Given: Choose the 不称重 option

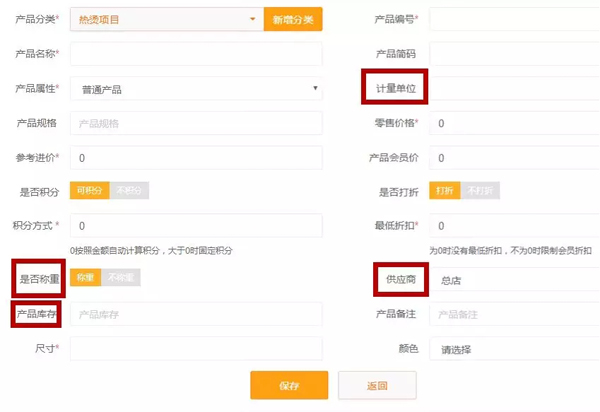Looking at the screenshot, I should [122, 278].
